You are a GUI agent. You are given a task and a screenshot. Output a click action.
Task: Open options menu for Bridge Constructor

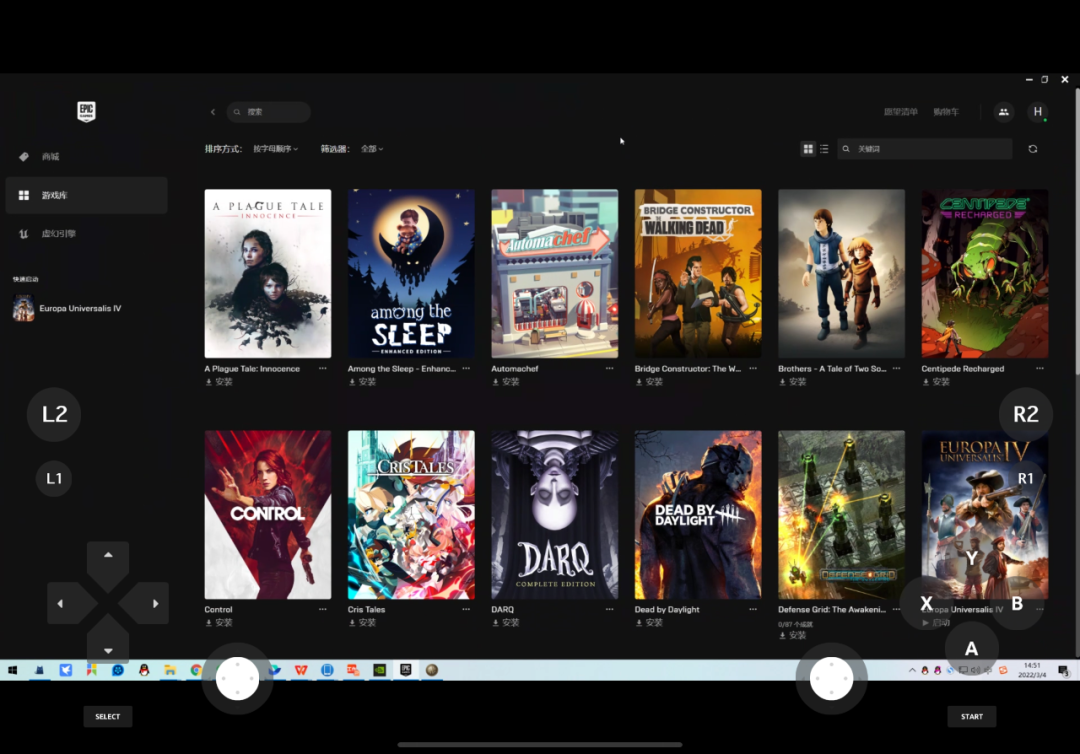click(753, 368)
